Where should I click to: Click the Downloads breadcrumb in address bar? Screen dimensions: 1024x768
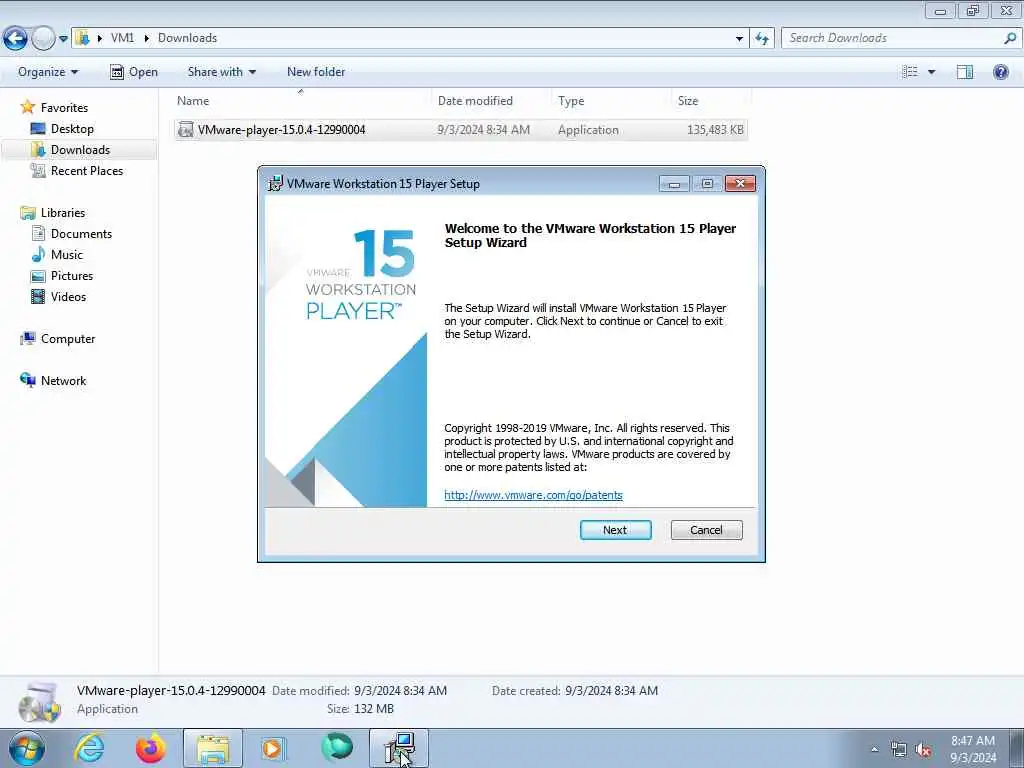[187, 38]
